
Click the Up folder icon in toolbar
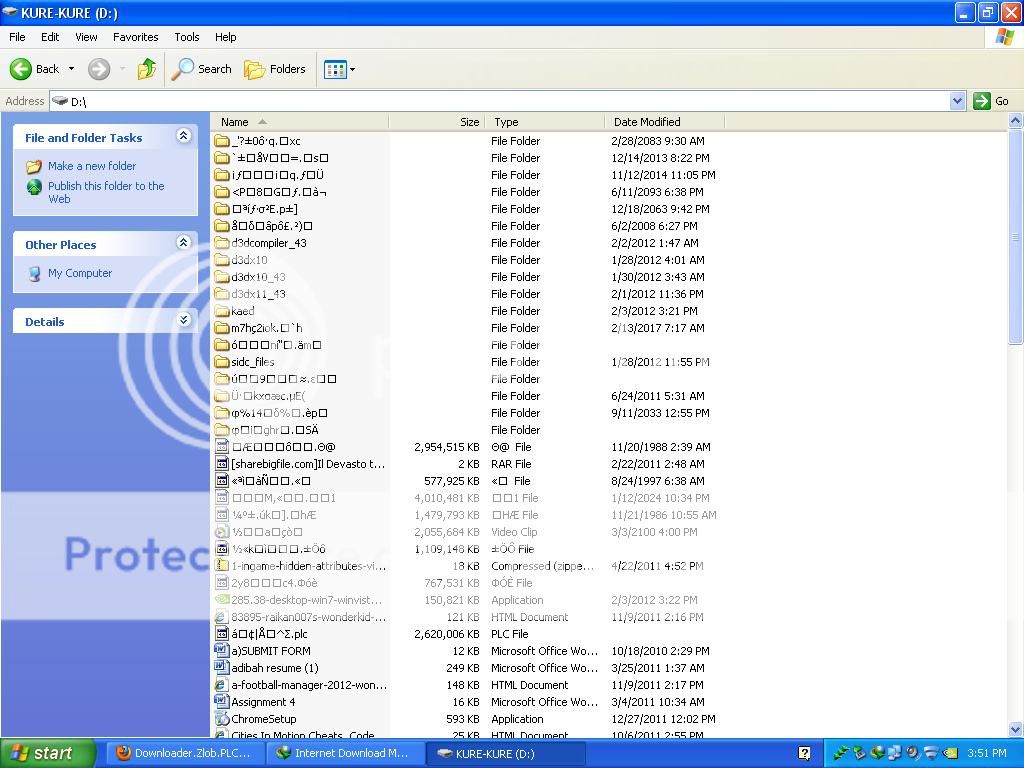point(147,69)
